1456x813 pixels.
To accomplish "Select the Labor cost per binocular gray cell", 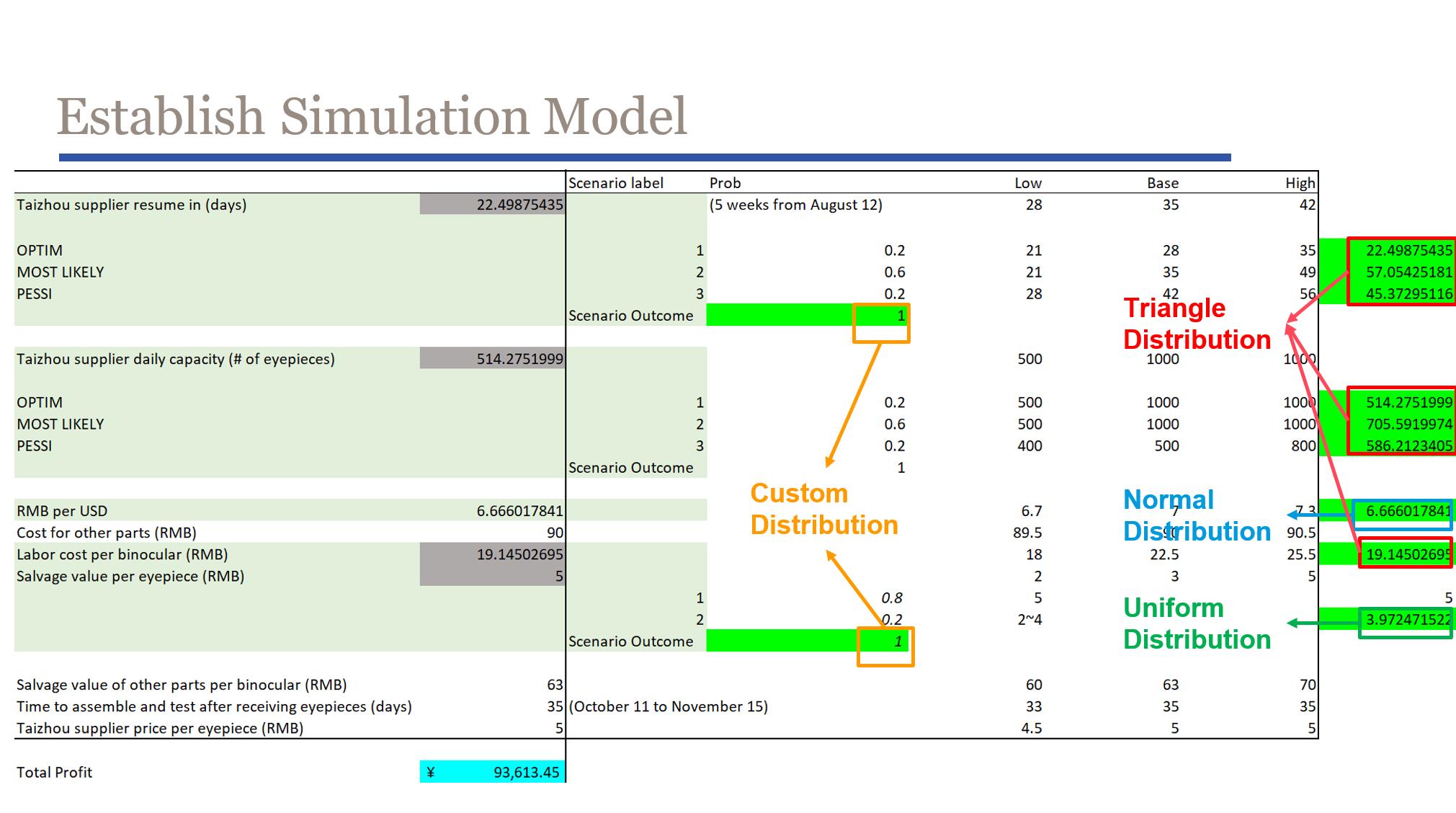I will click(x=492, y=554).
